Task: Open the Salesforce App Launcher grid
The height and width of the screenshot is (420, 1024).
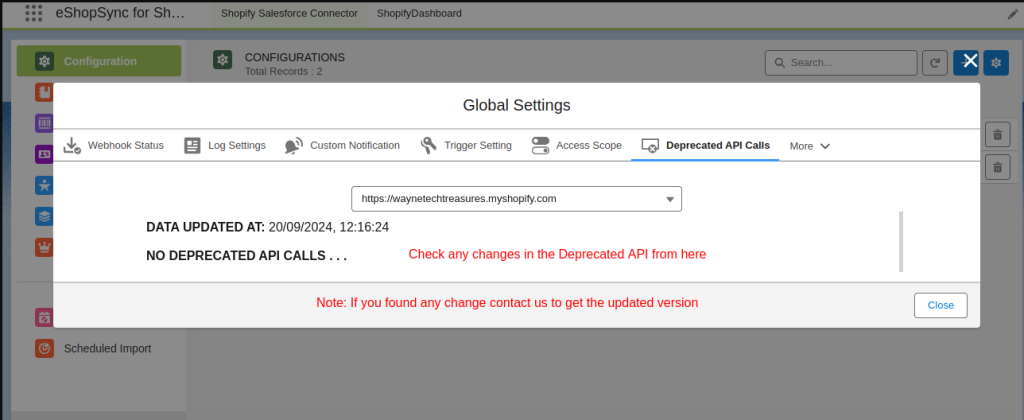Action: tap(33, 15)
